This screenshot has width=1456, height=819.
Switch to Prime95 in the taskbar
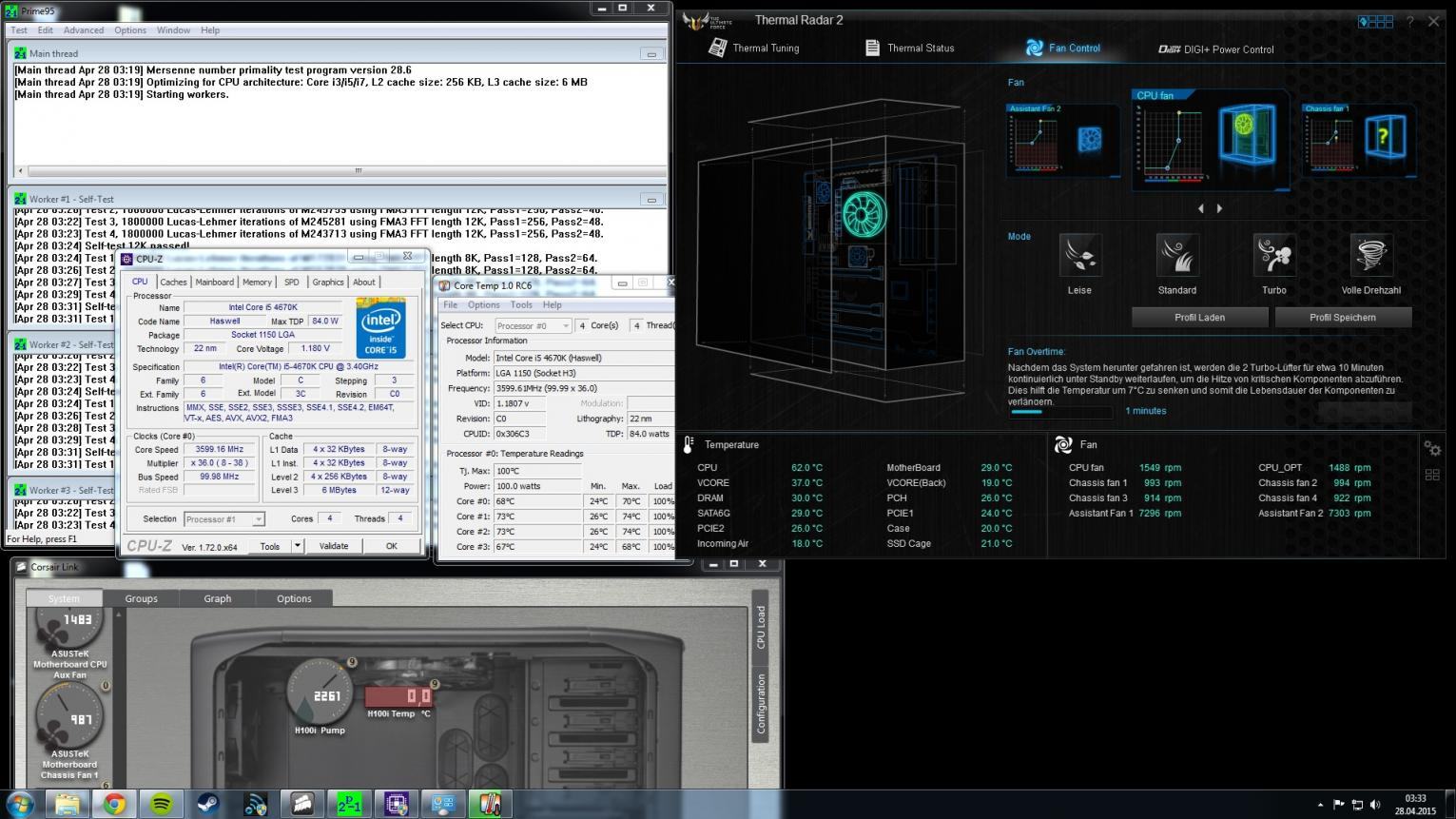point(350,804)
